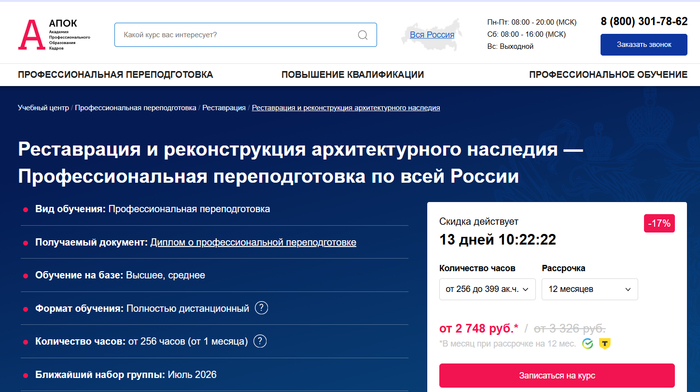Expand the Количество часов dropdown
Viewport: 700px width, 392px height.
coord(487,289)
